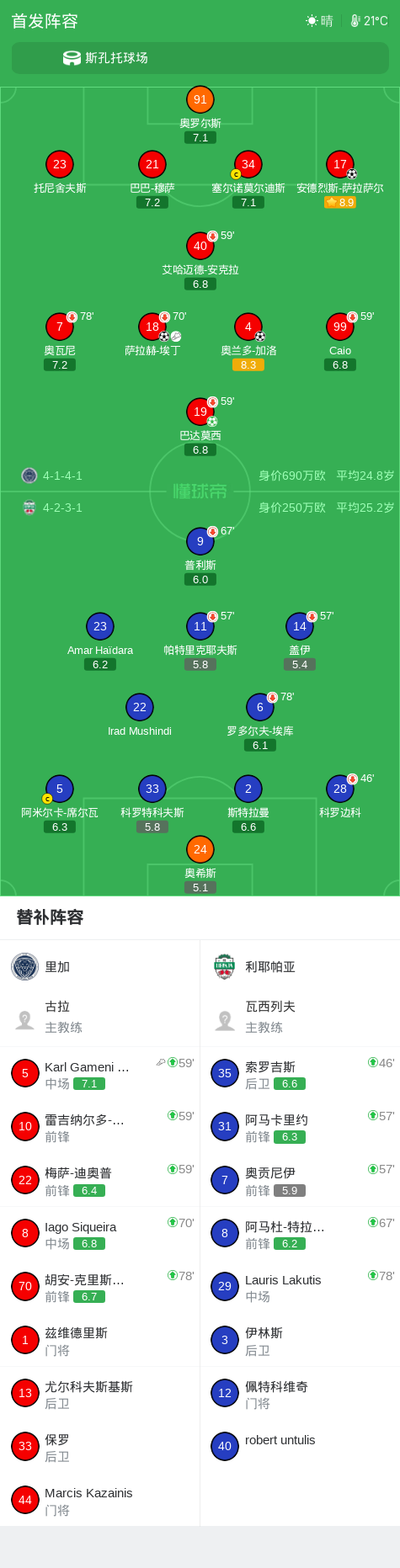Tap number 40 艾哈迈德-安克拉 player circle

(200, 246)
